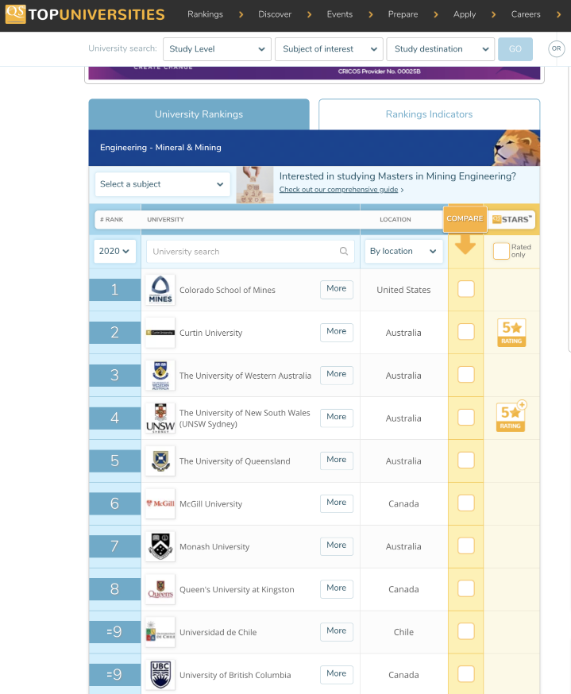Image resolution: width=571 pixels, height=694 pixels.
Task: Click the search magnifier icon in University search
Action: (x=343, y=251)
